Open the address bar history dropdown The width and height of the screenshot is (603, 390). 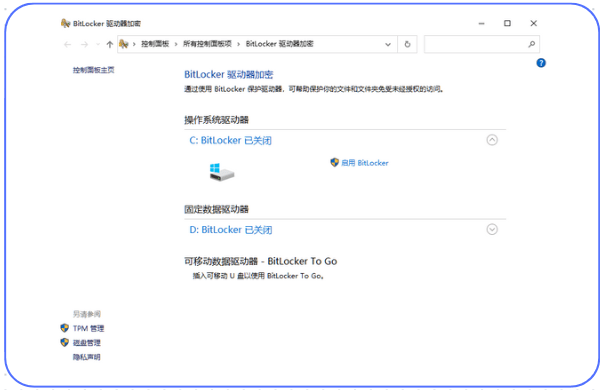[x=388, y=45]
